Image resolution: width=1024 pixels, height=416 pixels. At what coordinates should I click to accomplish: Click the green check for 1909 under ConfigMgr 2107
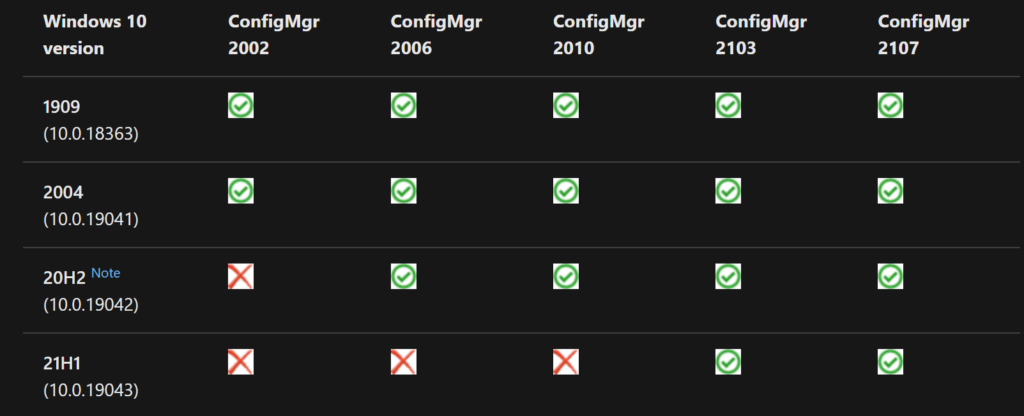[x=890, y=105]
